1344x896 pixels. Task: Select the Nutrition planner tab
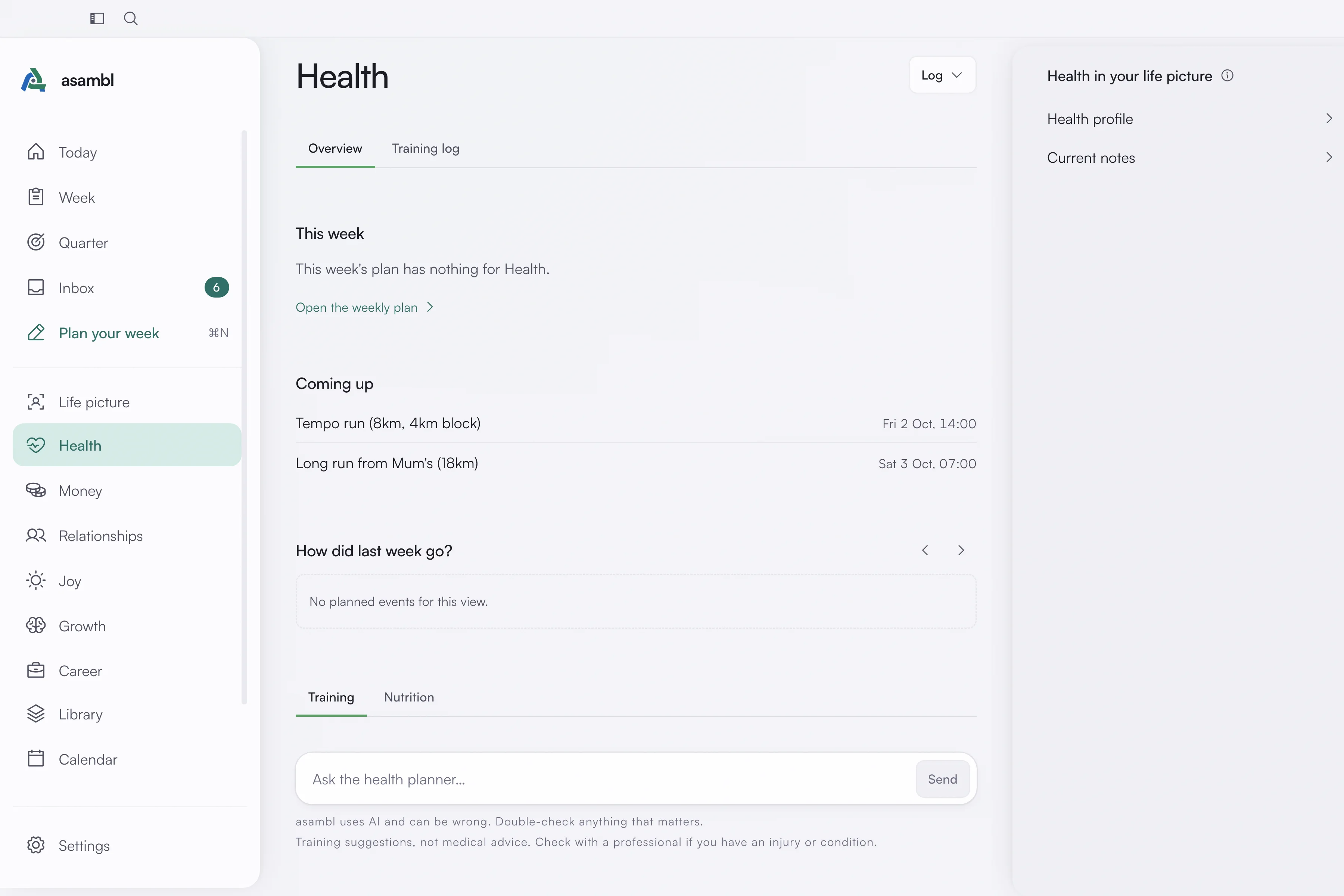[409, 697]
